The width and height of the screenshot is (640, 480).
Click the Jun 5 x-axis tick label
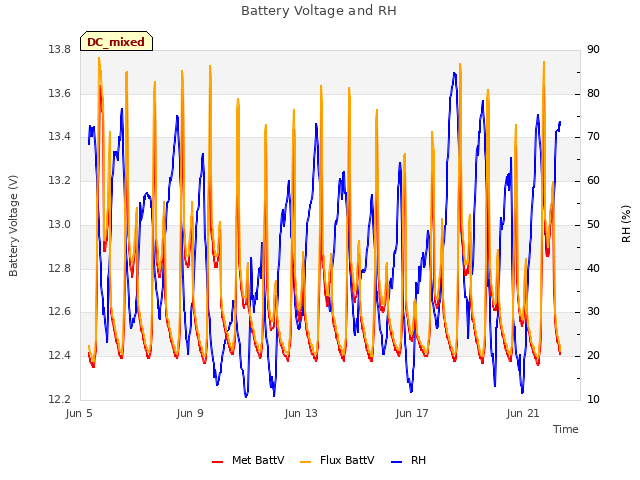click(79, 413)
